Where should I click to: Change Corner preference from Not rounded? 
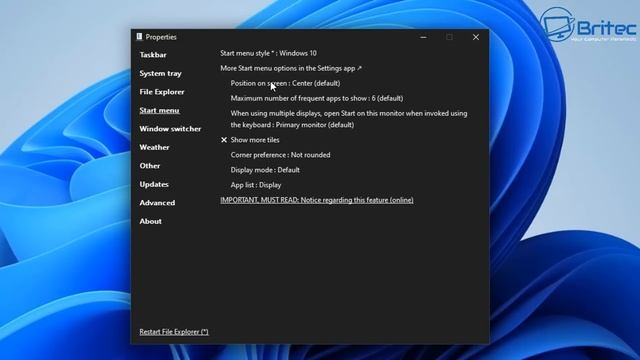[280, 155]
